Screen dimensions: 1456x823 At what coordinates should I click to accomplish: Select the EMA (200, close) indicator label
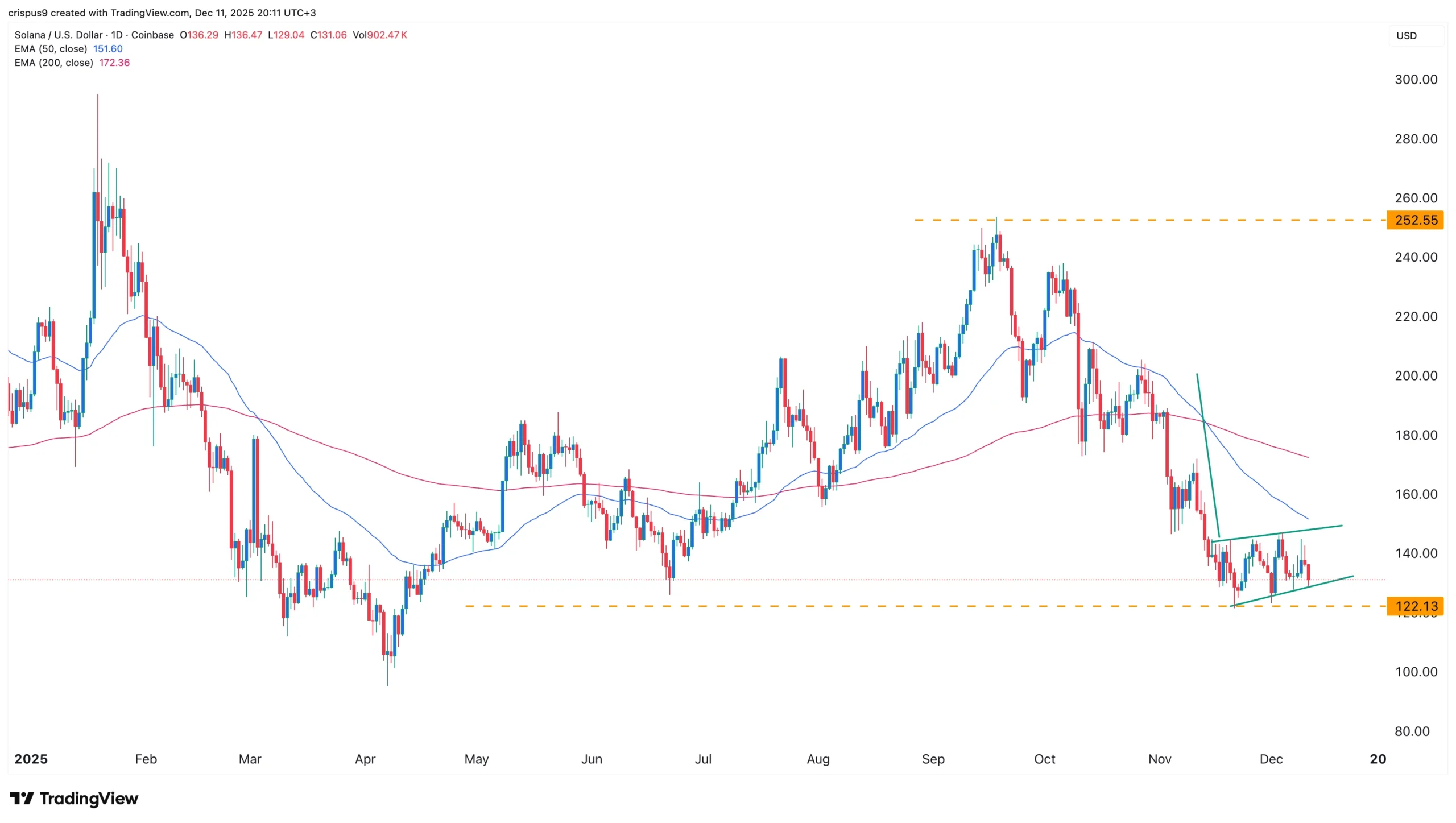53,63
